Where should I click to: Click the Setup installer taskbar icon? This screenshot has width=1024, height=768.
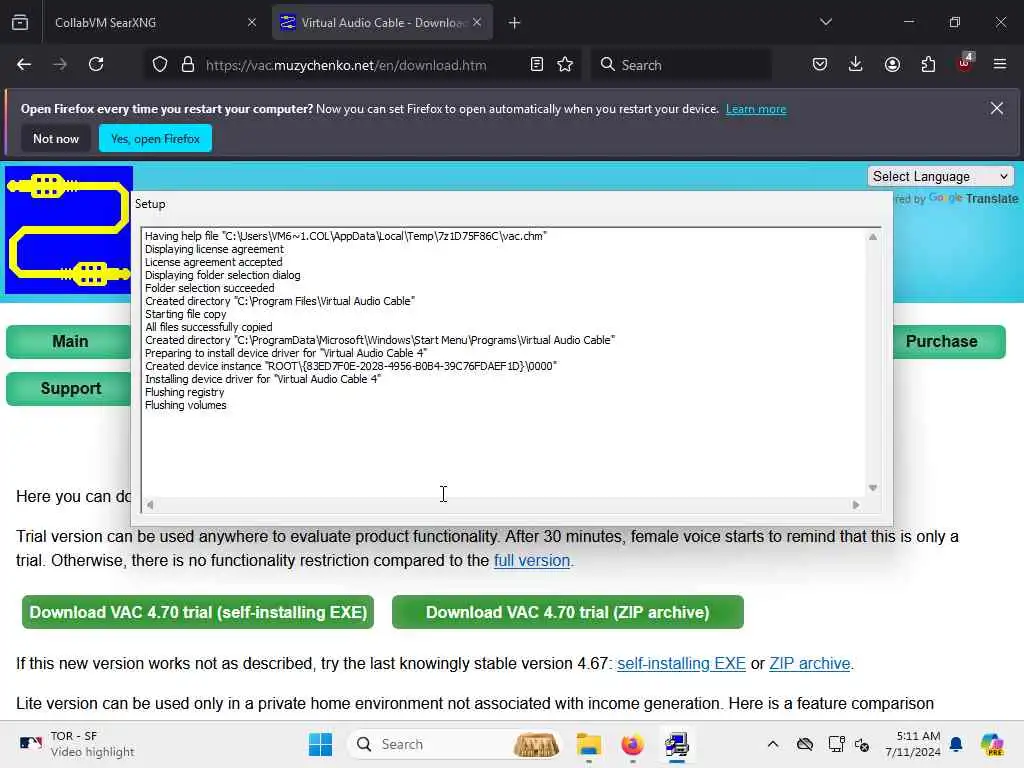[x=677, y=744]
